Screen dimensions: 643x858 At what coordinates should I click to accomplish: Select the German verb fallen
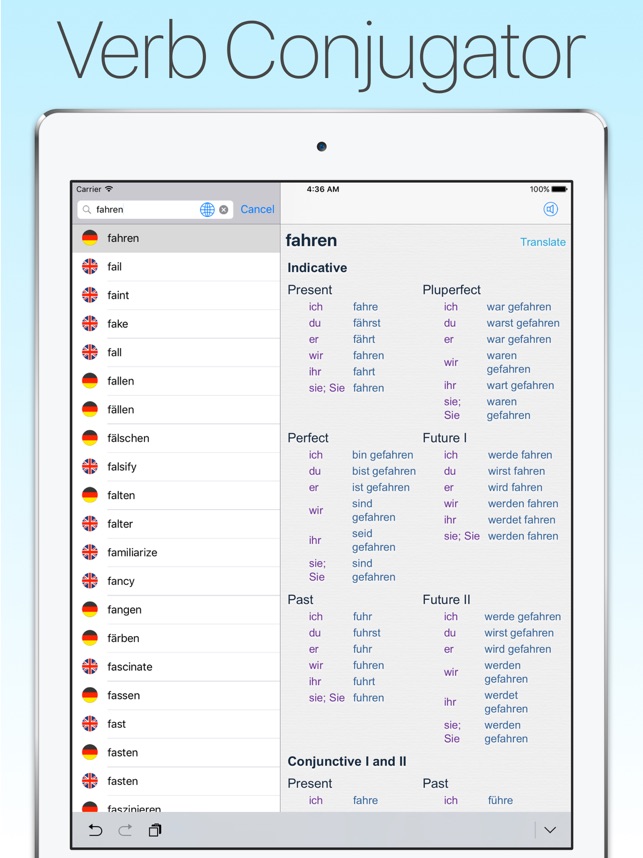[x=176, y=381]
